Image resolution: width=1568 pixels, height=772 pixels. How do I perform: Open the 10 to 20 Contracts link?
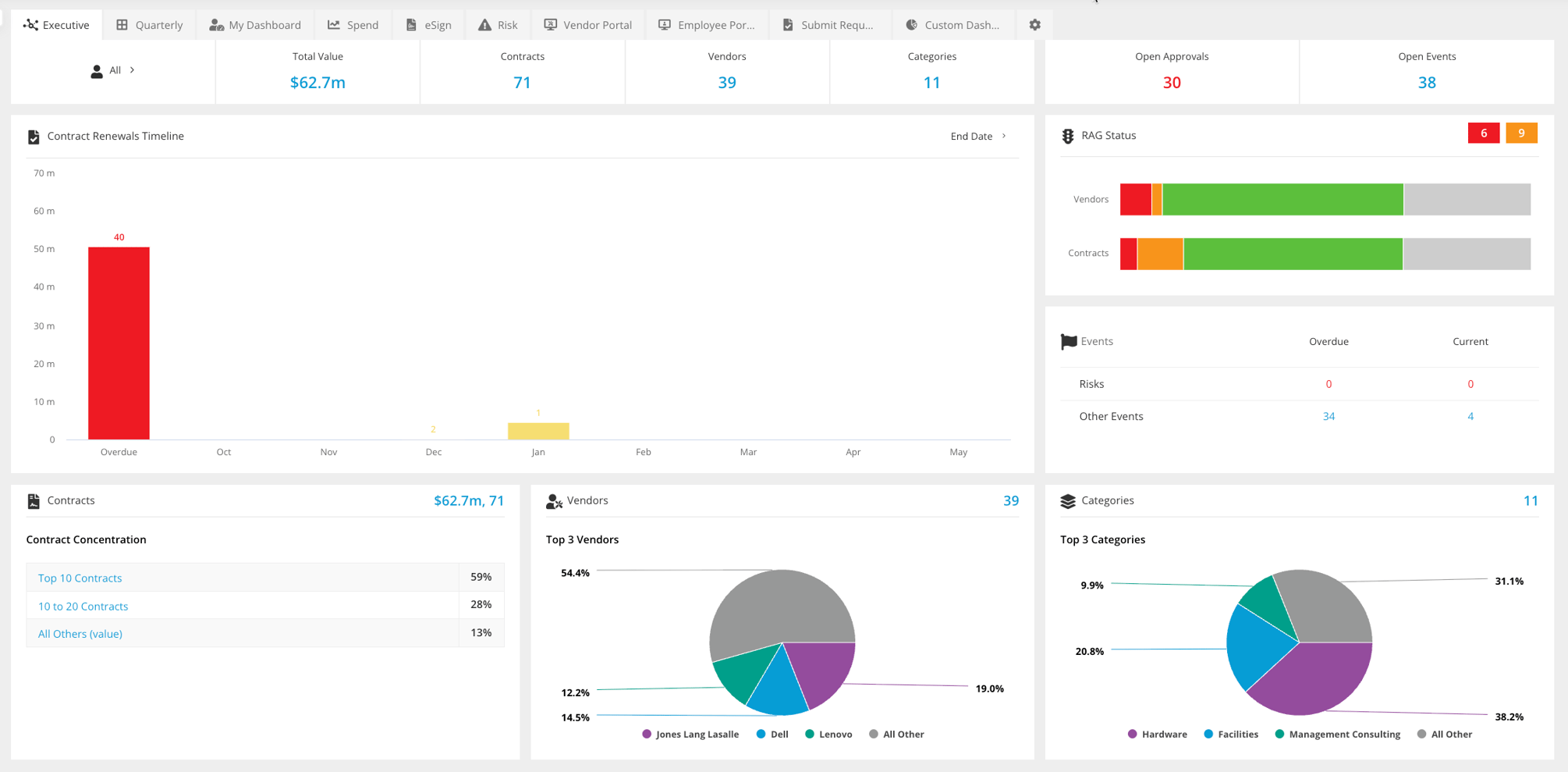[82, 606]
